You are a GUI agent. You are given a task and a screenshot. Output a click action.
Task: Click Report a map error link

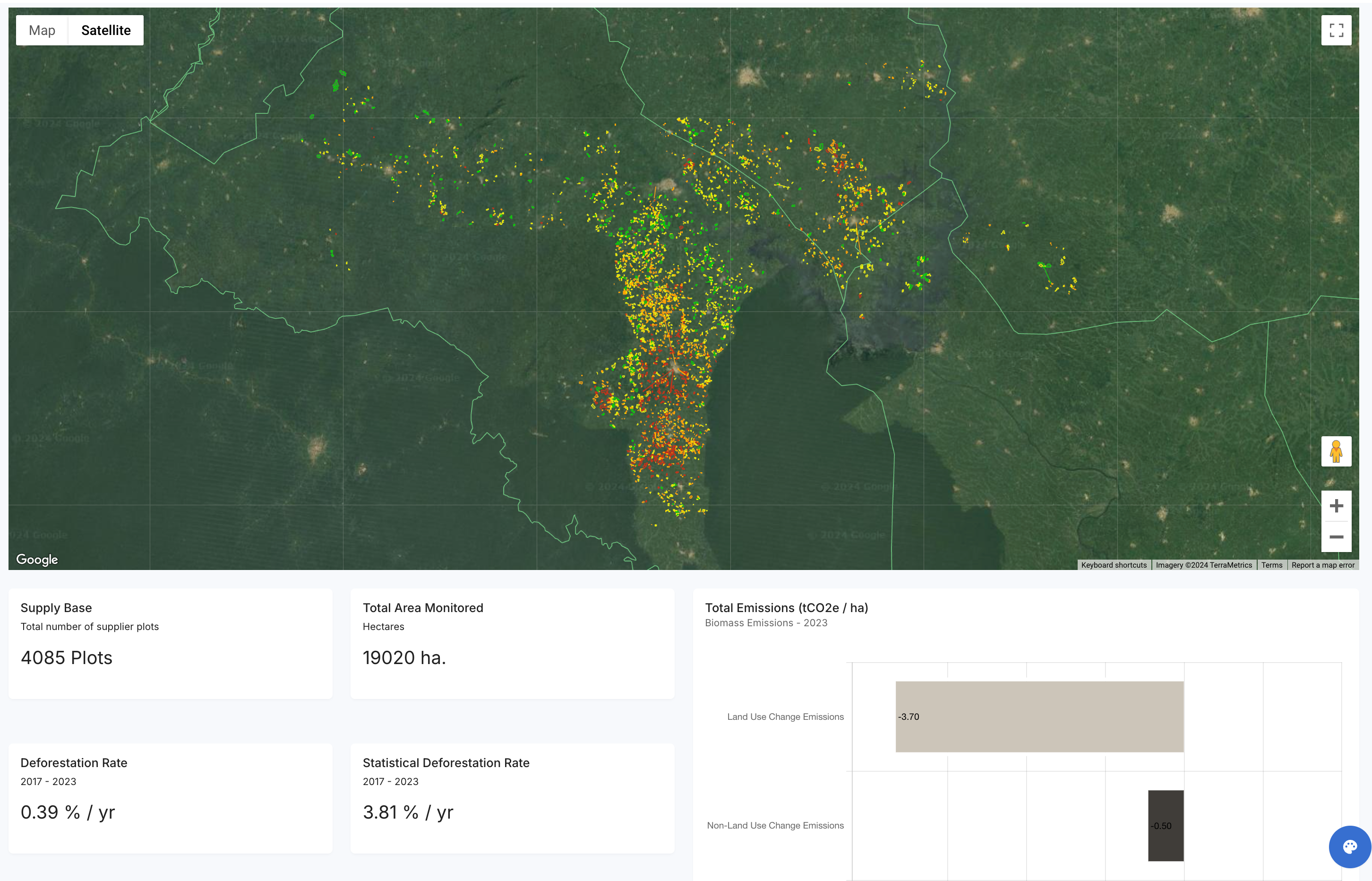[x=1323, y=565]
